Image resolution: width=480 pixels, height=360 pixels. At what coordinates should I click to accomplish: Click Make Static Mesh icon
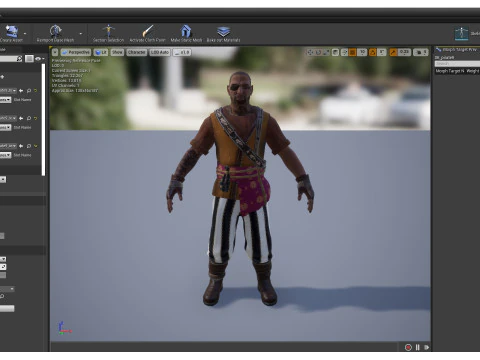186,33
